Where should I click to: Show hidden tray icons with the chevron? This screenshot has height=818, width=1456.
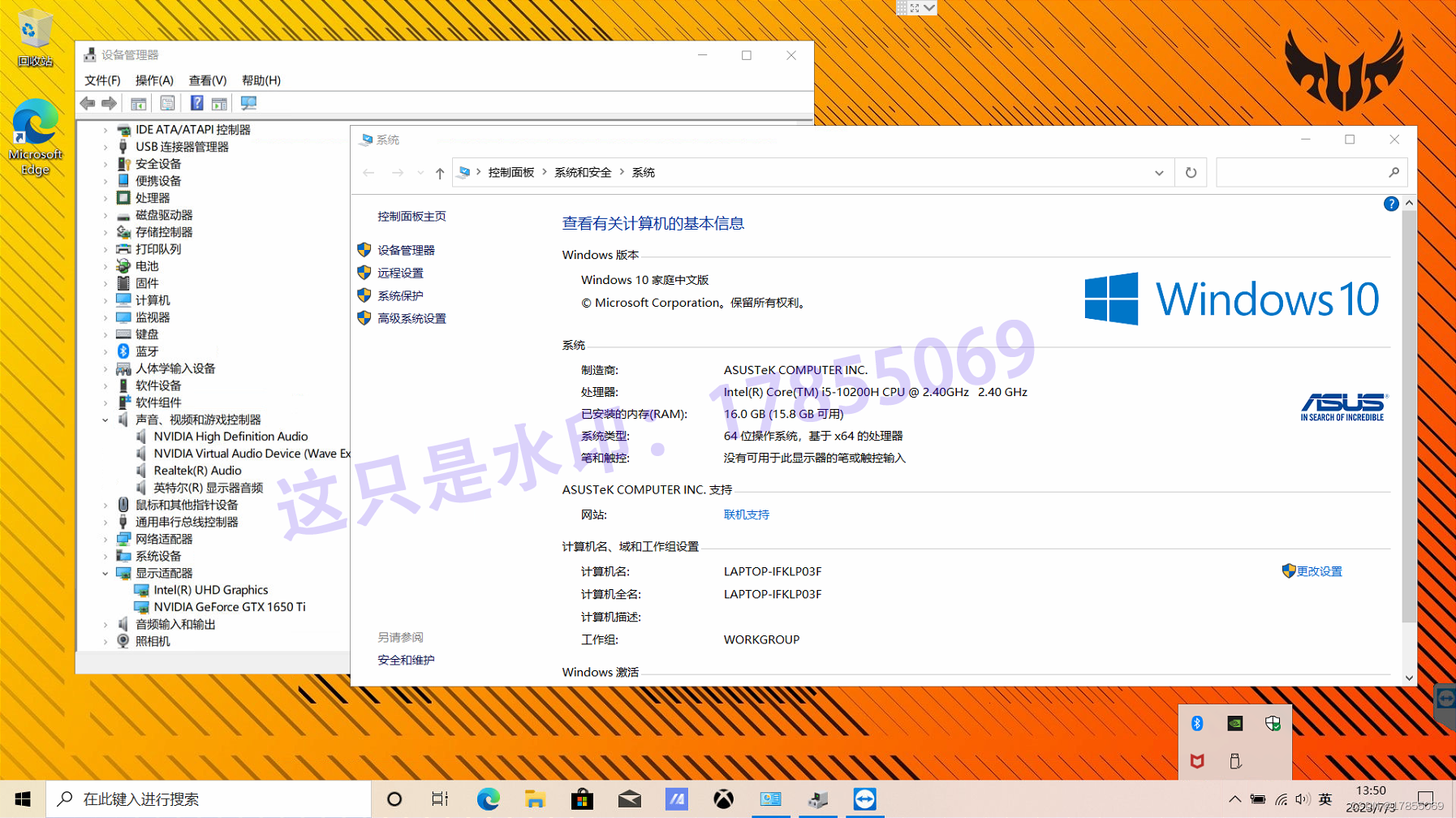pyautogui.click(x=1234, y=799)
